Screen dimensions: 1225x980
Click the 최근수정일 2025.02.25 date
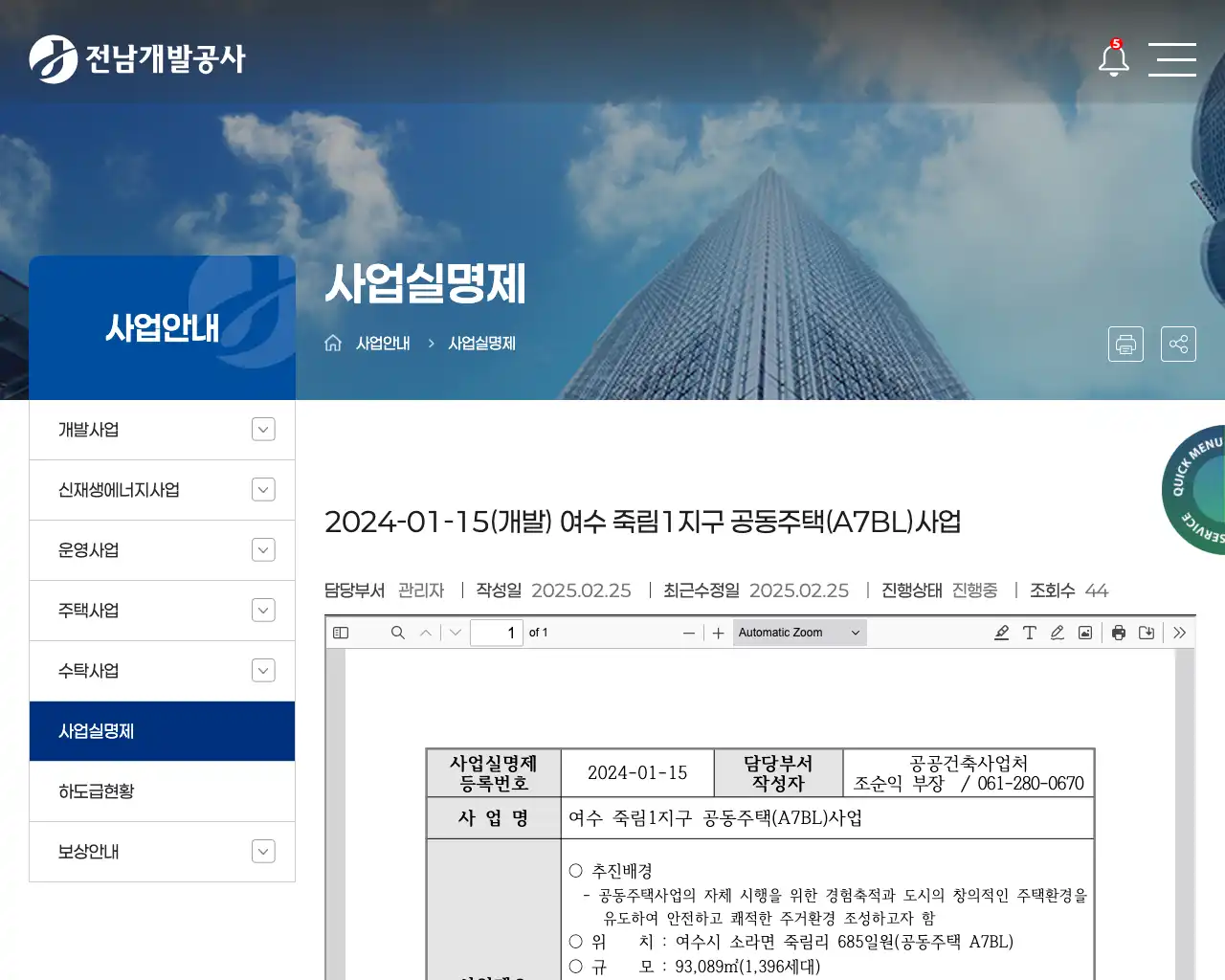pos(756,590)
